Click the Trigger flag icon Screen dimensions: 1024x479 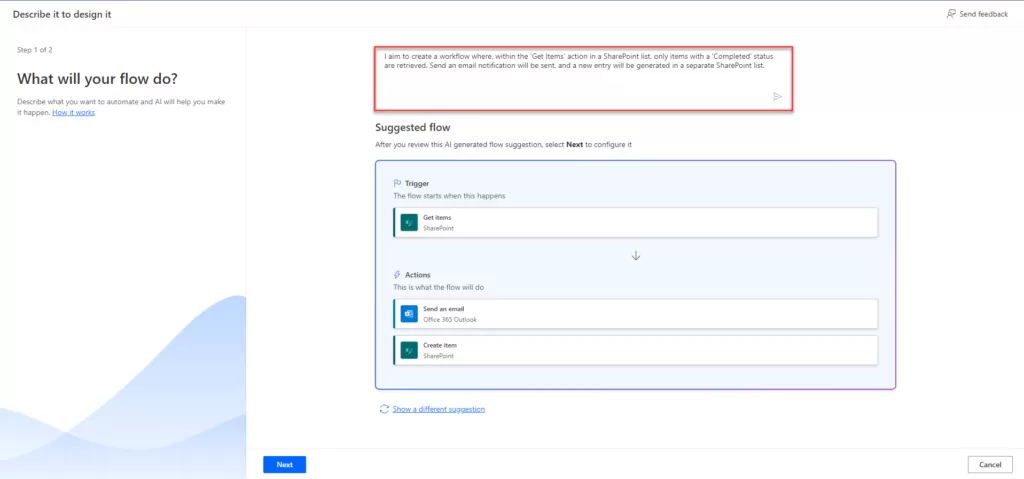397,184
